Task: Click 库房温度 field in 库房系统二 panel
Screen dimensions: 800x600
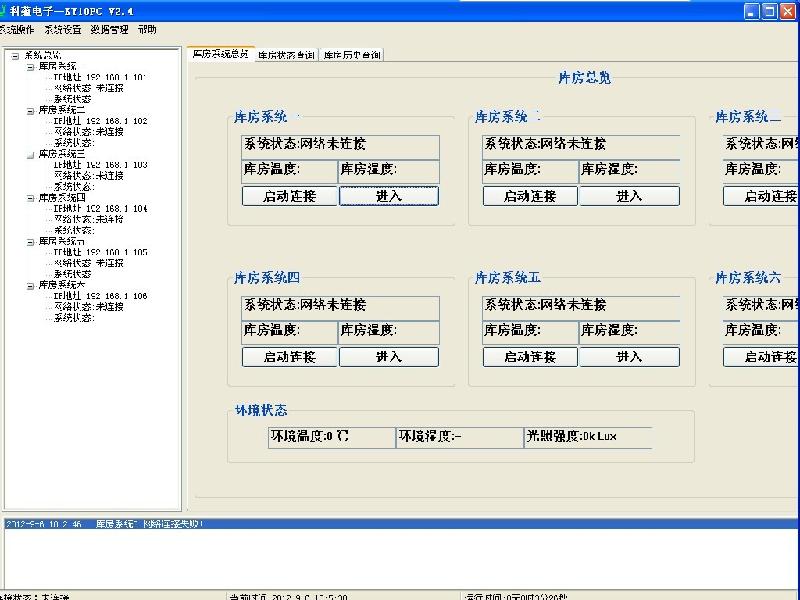Action: (530, 171)
